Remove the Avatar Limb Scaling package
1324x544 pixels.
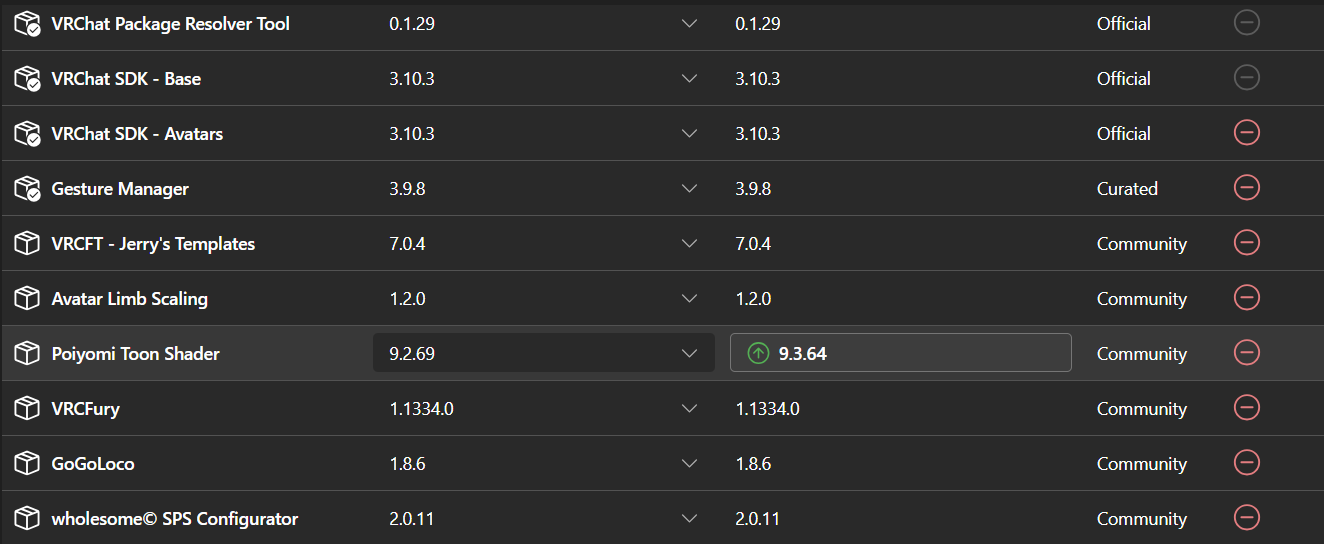click(1246, 297)
